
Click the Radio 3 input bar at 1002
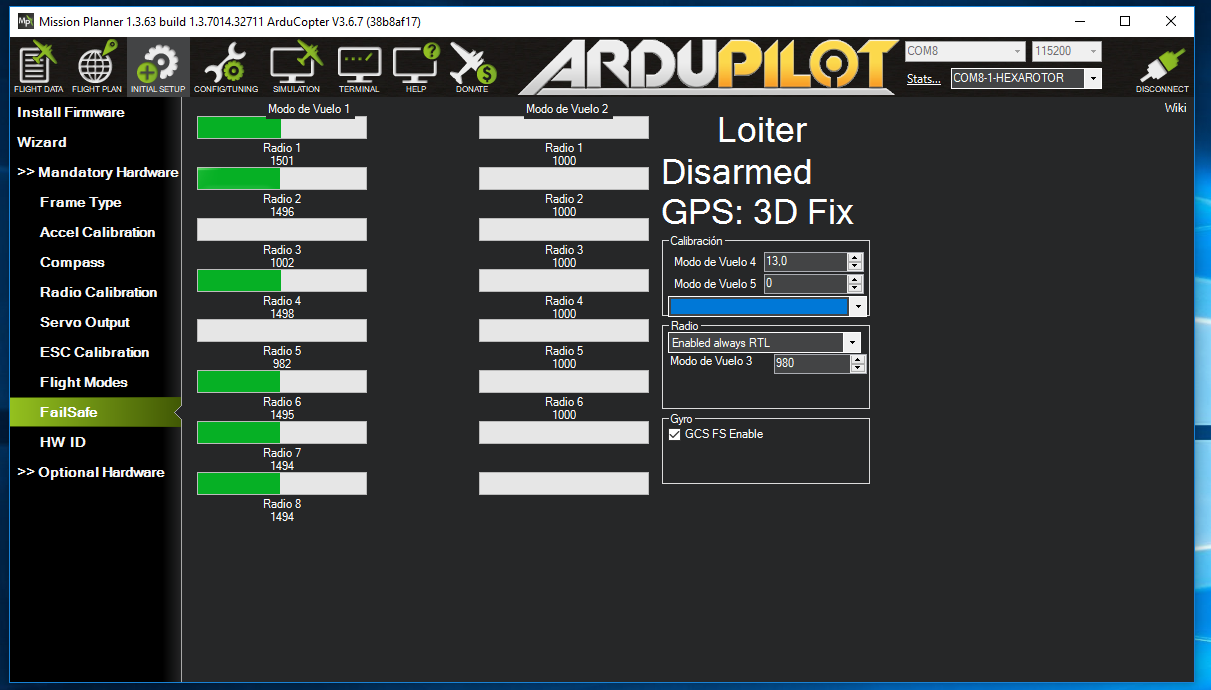click(x=282, y=230)
